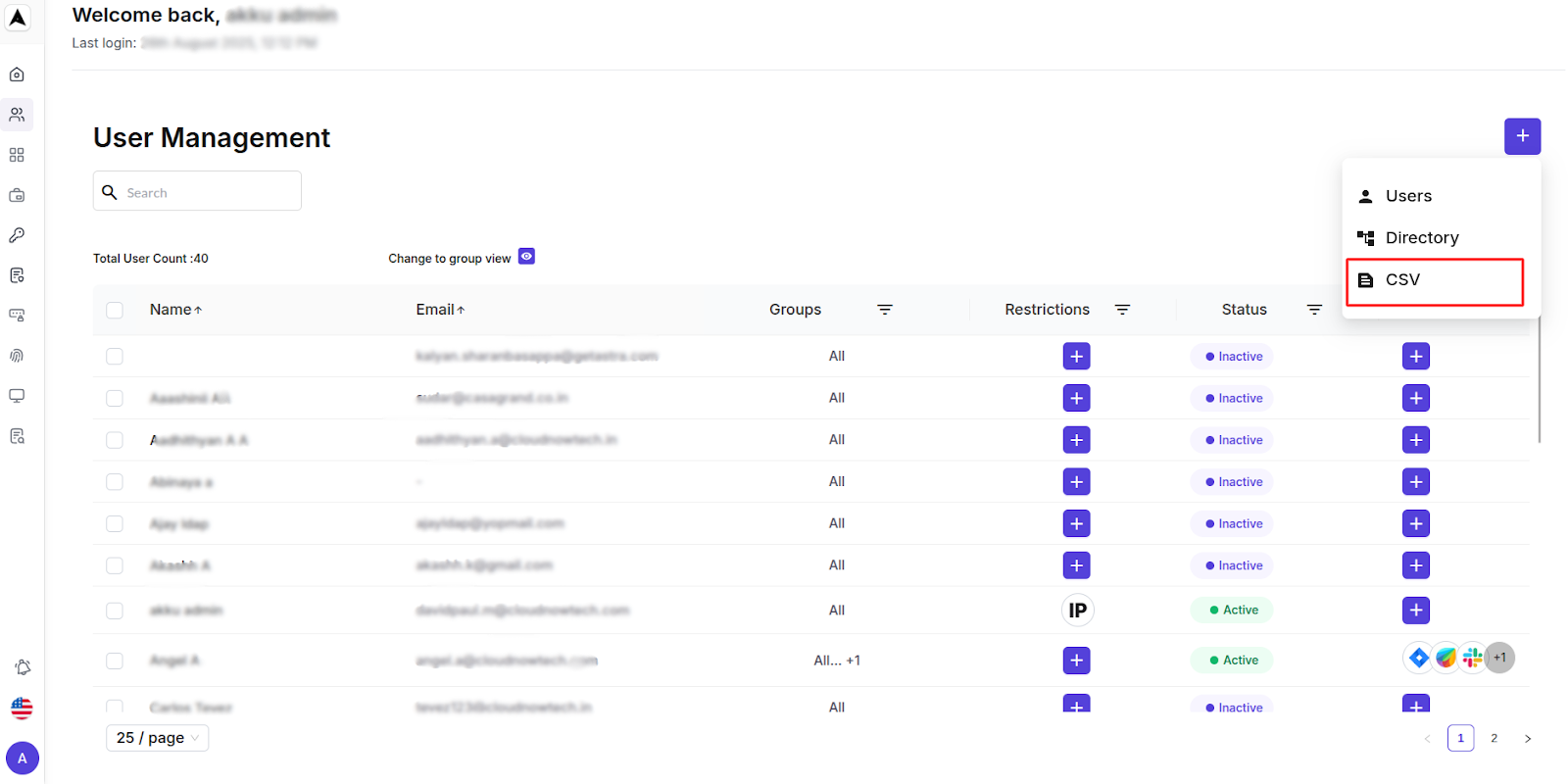Screen dimensions: 1568x784
Task: Click the Freshworks app icon in Angel A row
Action: 1445,658
